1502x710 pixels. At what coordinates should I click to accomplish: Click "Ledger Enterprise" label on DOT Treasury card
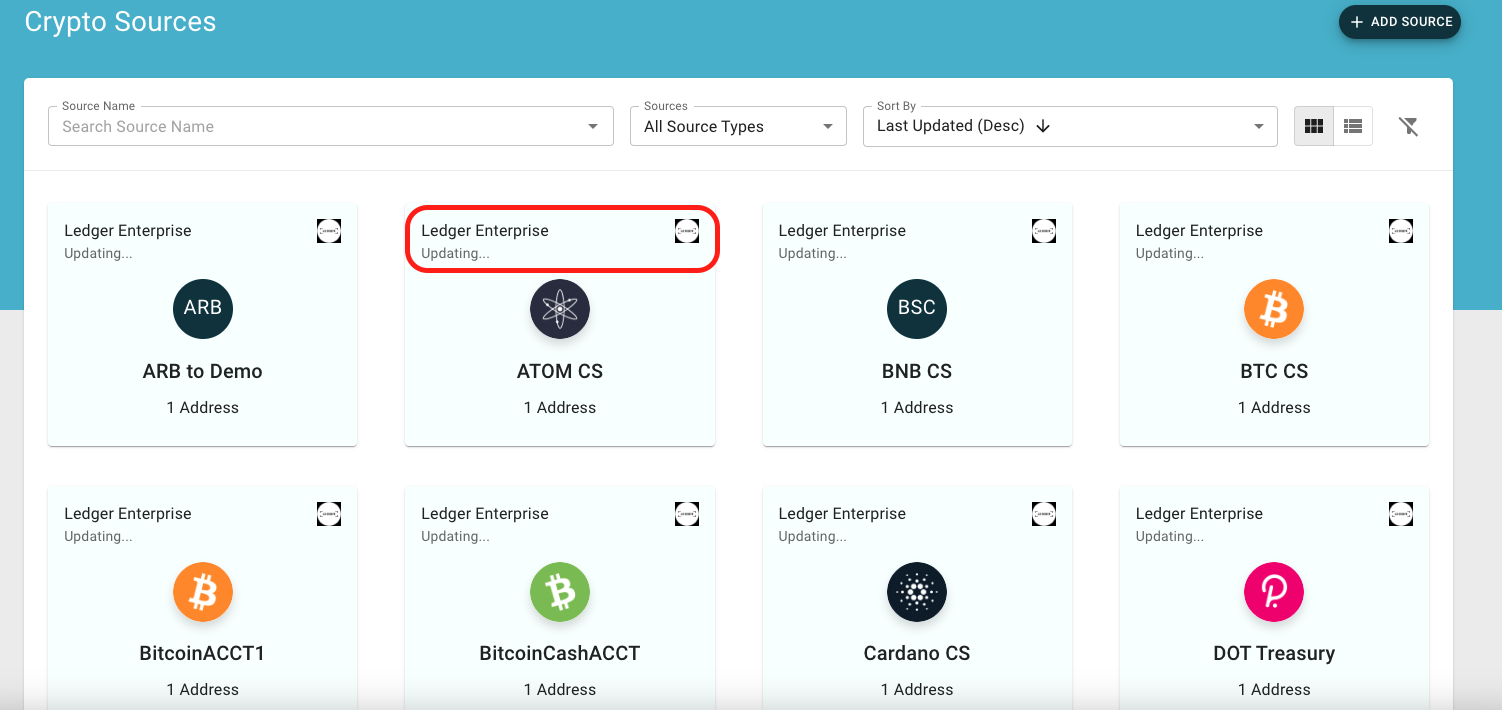pos(1199,513)
